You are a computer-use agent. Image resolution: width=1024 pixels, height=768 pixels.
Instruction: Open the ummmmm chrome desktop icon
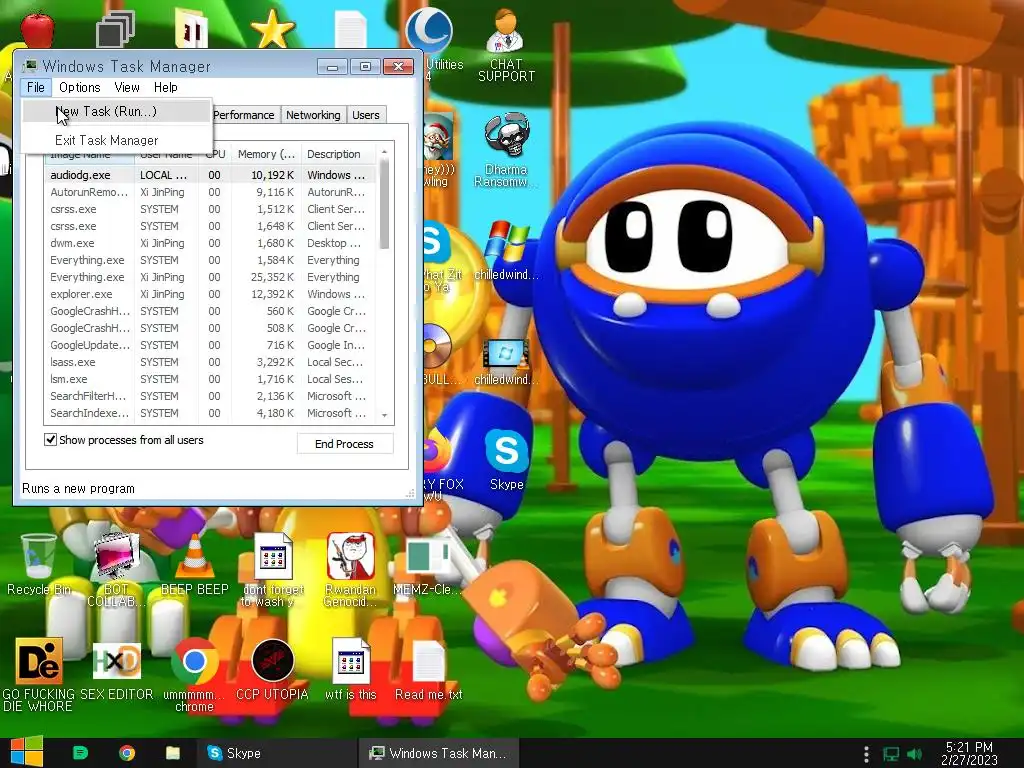coord(195,675)
